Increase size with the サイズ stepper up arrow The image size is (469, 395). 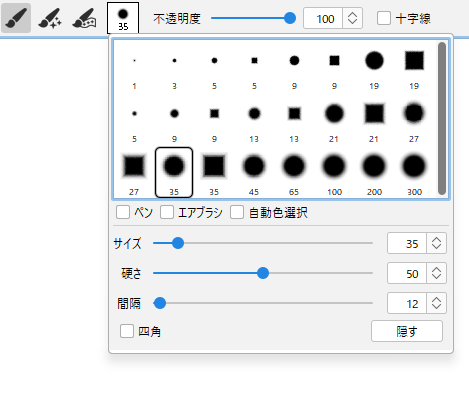(x=436, y=239)
